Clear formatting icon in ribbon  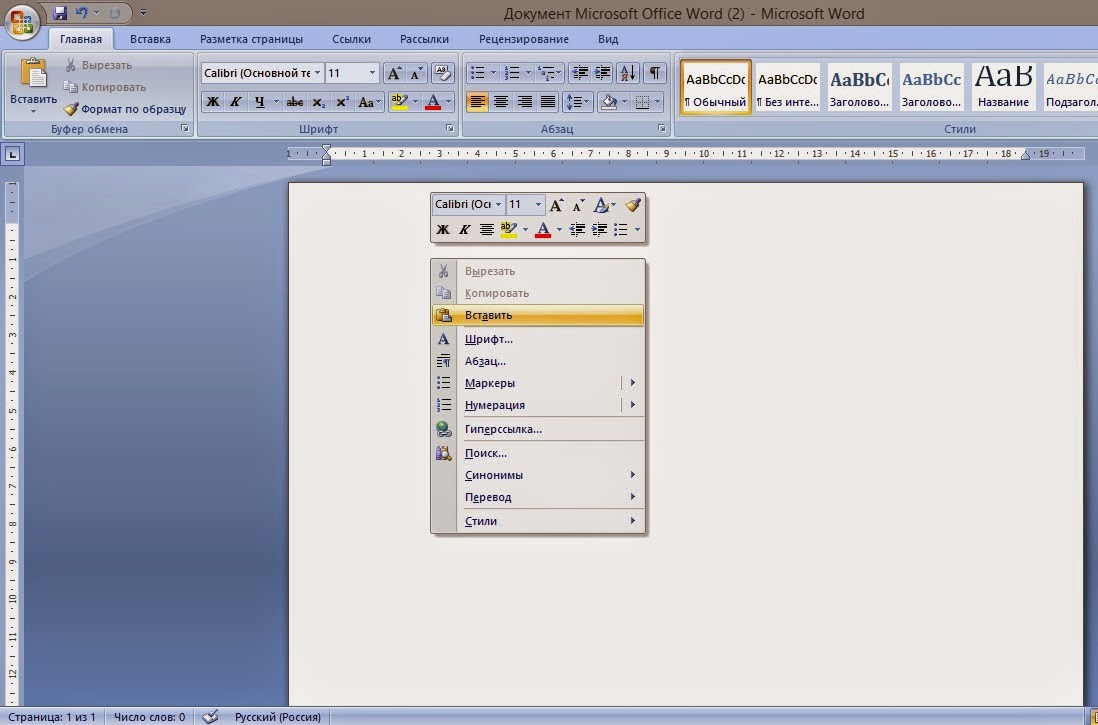click(x=443, y=73)
